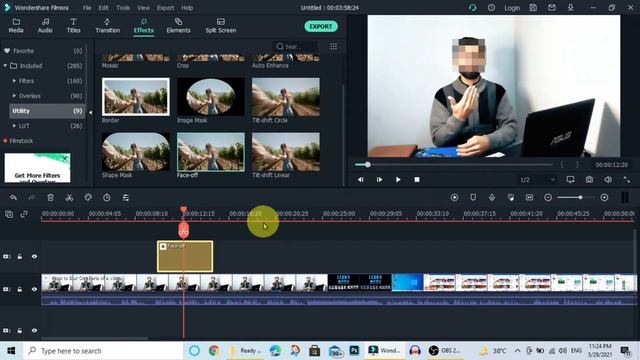Viewport: 640px width, 360px height.
Task: Select the Face-off effect thumbnail
Action: pyautogui.click(x=211, y=151)
